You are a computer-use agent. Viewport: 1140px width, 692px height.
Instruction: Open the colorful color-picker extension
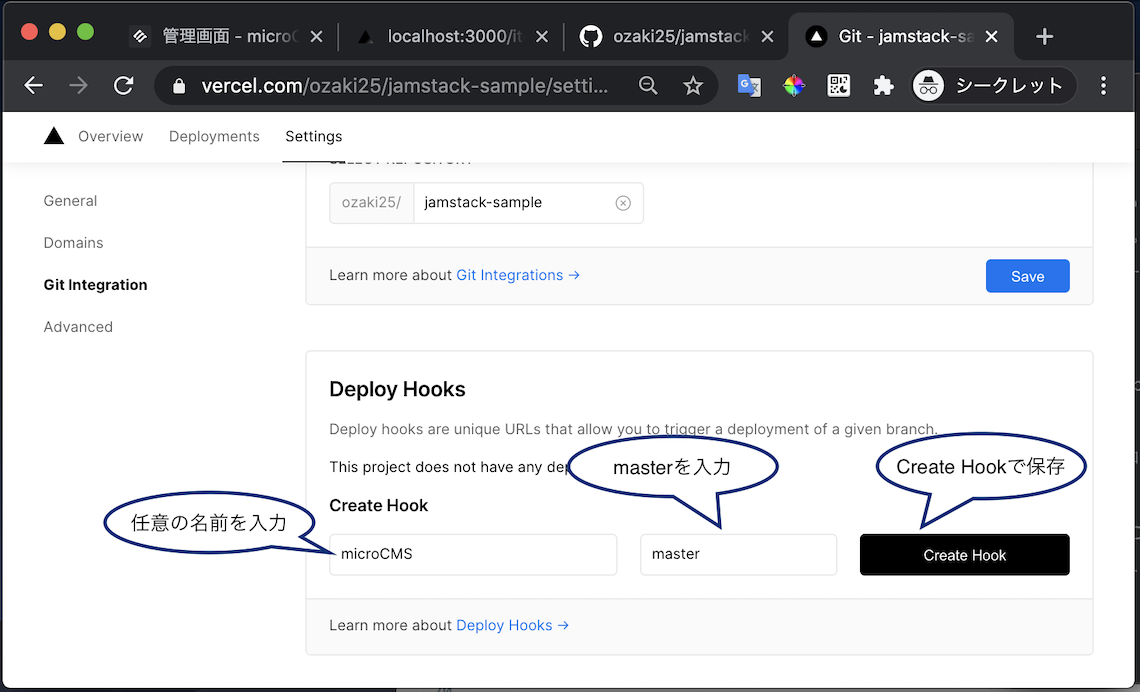click(794, 86)
